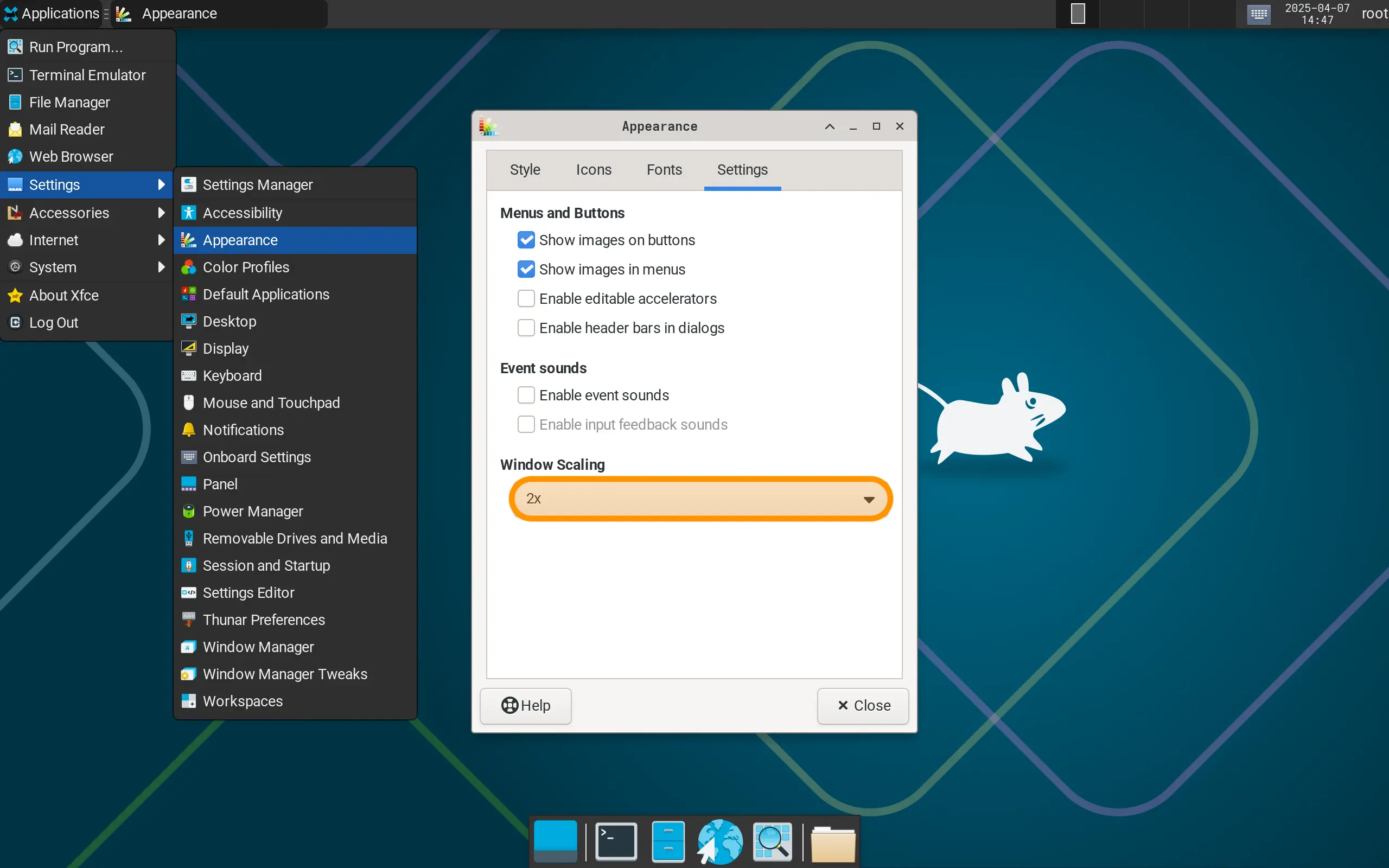The image size is (1389, 868).
Task: Open the Applications menu in top panel
Action: pyautogui.click(x=52, y=14)
